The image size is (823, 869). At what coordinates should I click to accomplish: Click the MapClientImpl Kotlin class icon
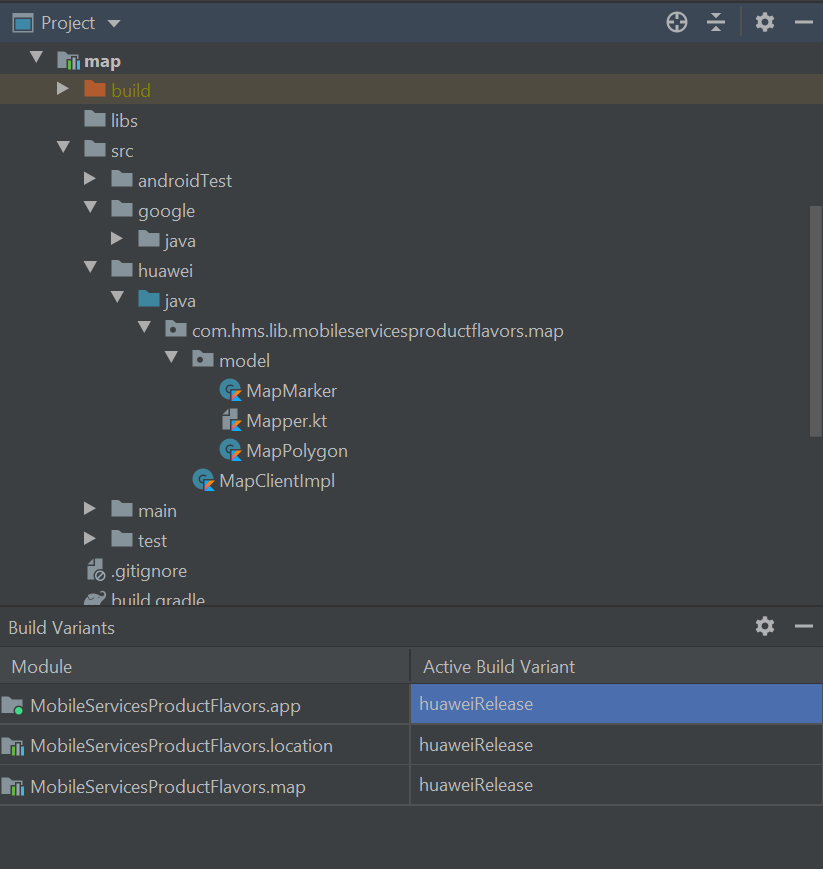203,480
